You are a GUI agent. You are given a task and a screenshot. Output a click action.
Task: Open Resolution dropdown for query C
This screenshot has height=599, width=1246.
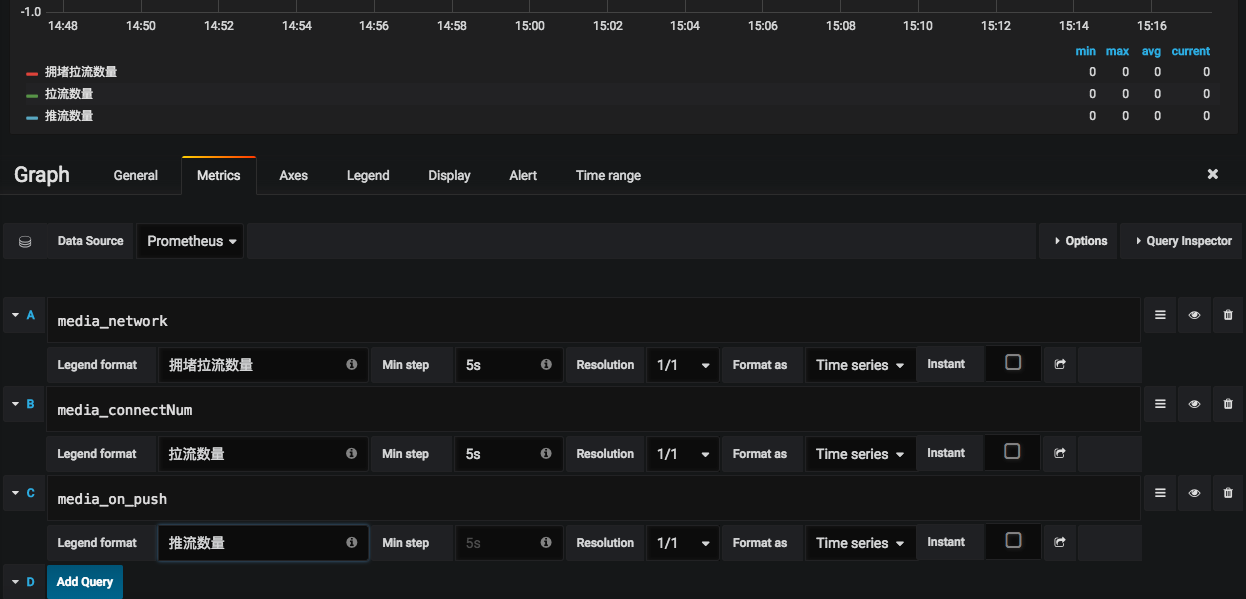tap(683, 543)
